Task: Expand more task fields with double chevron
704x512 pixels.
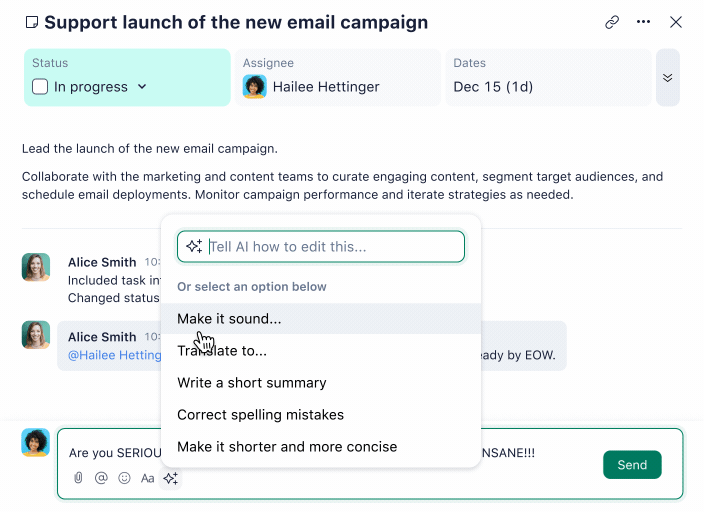Action: (667, 77)
